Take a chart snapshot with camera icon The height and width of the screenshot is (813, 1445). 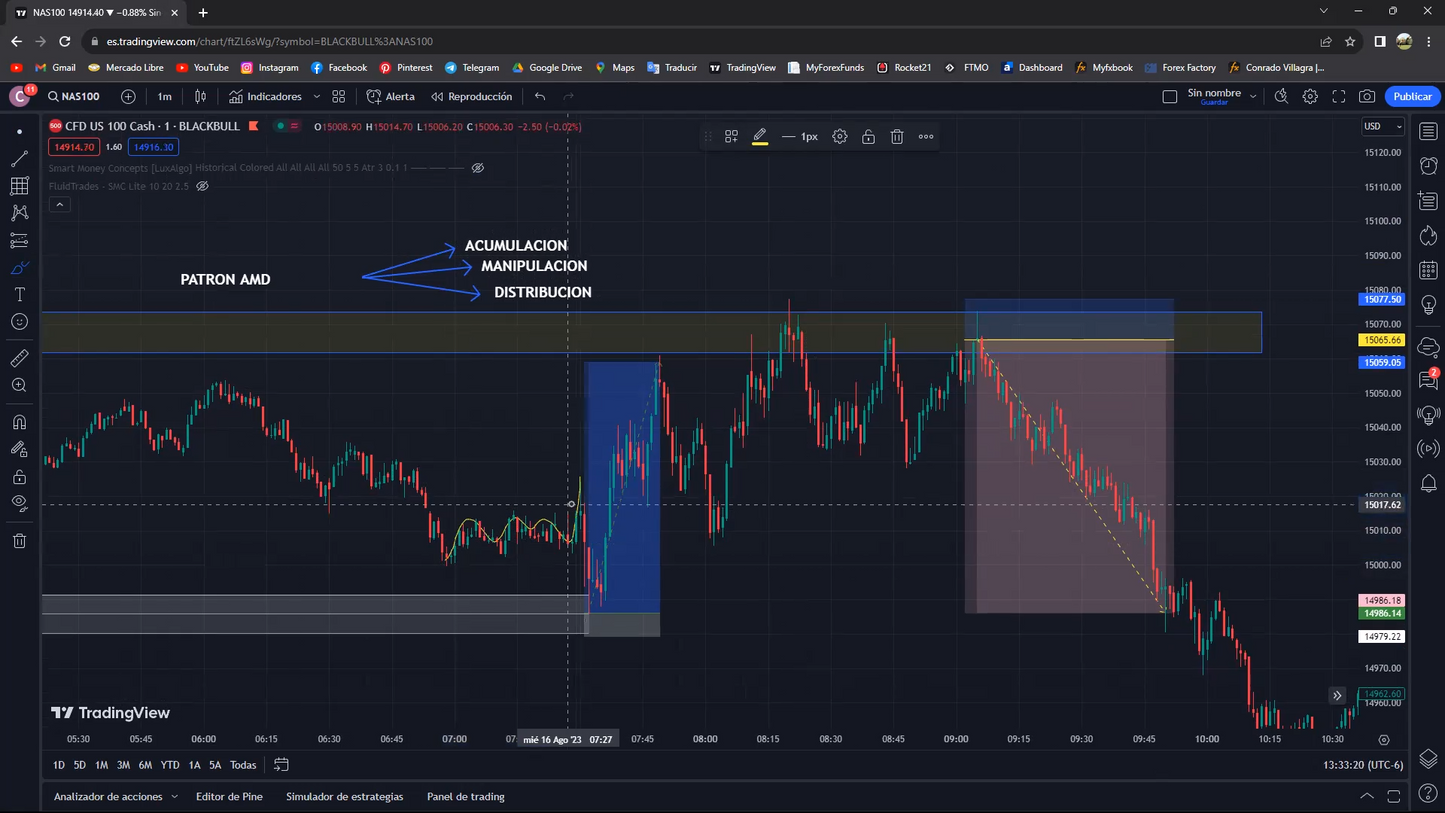pyautogui.click(x=1367, y=96)
